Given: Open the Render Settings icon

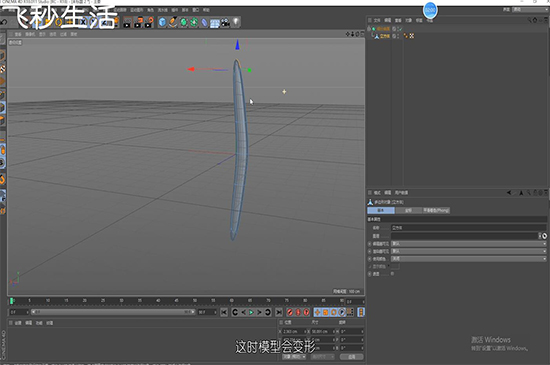Looking at the screenshot, I should (x=149, y=22).
